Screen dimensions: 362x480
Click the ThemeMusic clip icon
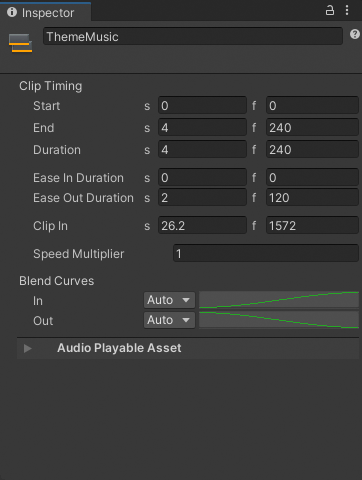[x=21, y=43]
